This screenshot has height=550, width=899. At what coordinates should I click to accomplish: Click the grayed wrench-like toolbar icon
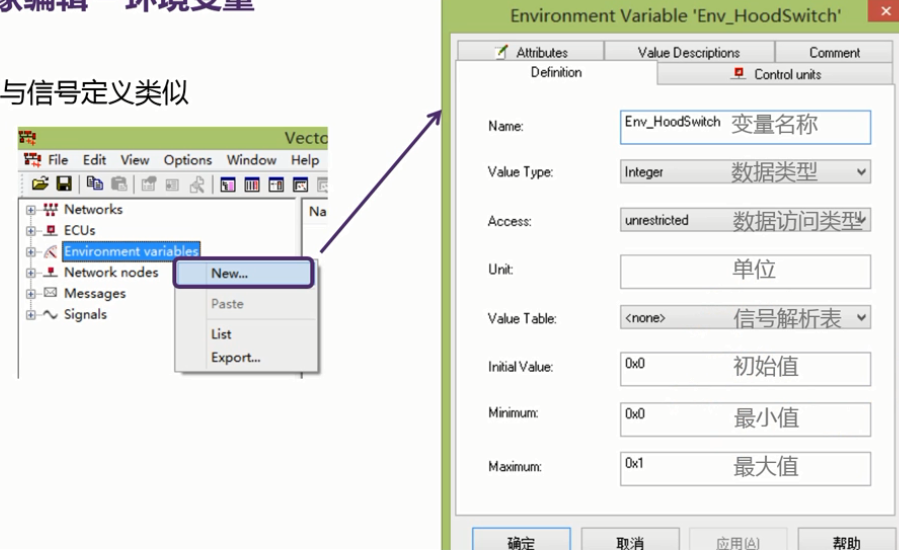coord(197,185)
